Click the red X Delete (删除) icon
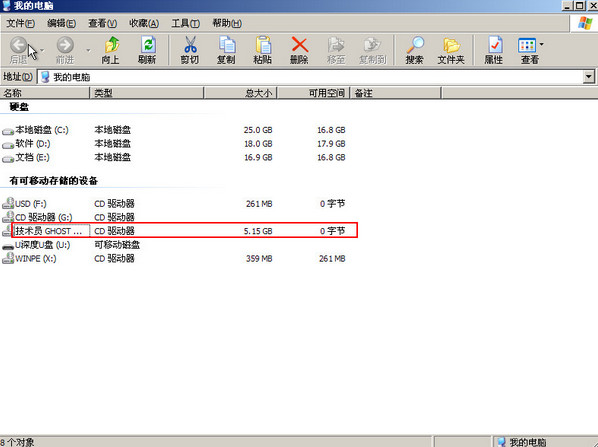The width and height of the screenshot is (598, 447). tap(300, 44)
